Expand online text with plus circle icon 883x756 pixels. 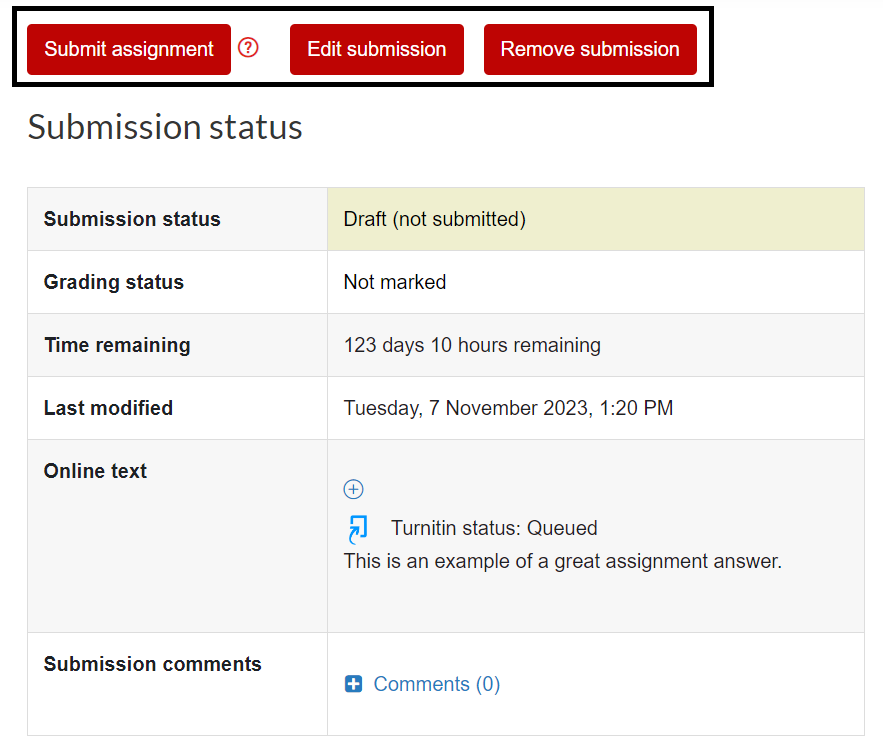354,489
